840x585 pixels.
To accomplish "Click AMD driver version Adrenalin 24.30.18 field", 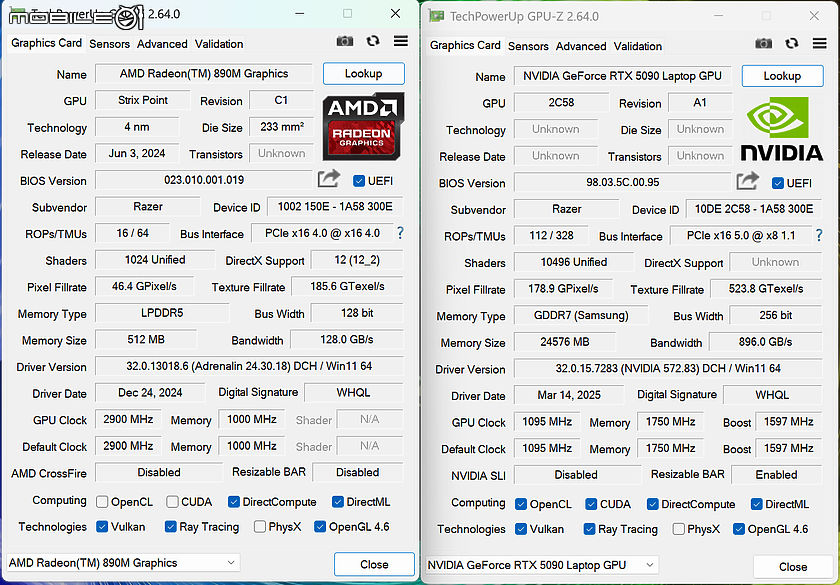I will click(249, 366).
